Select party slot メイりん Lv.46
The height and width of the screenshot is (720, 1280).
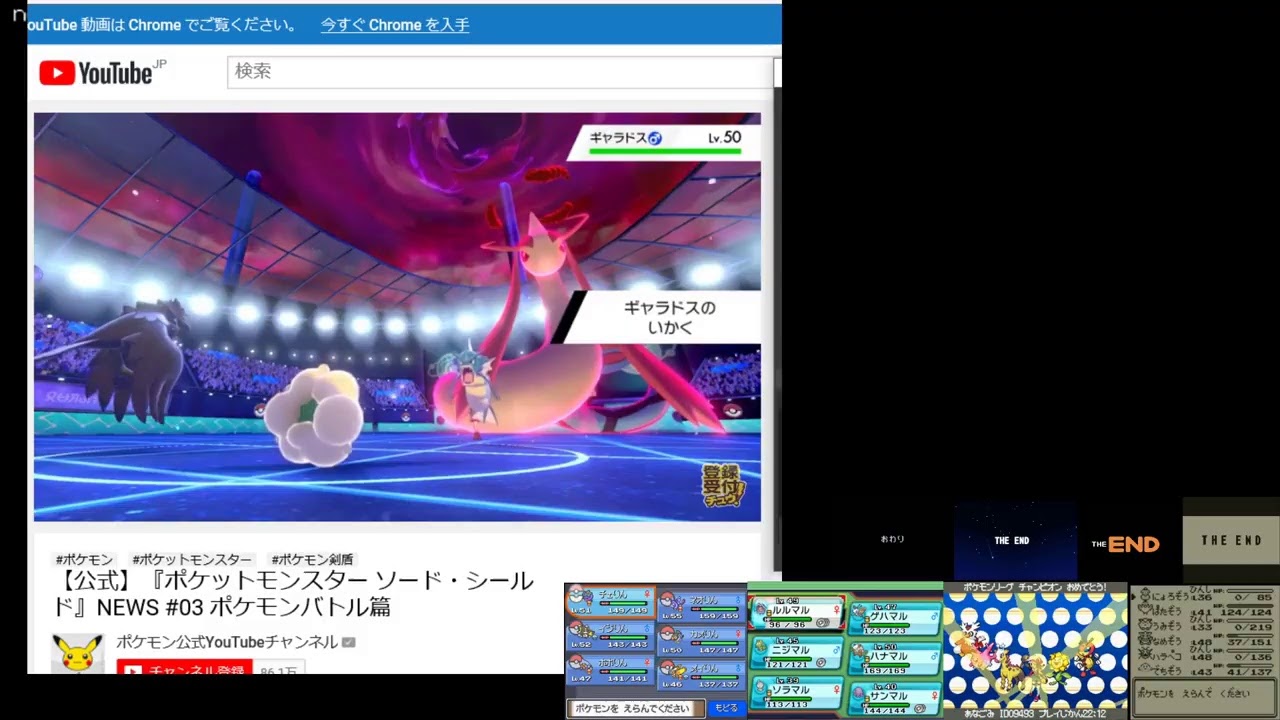click(x=702, y=674)
